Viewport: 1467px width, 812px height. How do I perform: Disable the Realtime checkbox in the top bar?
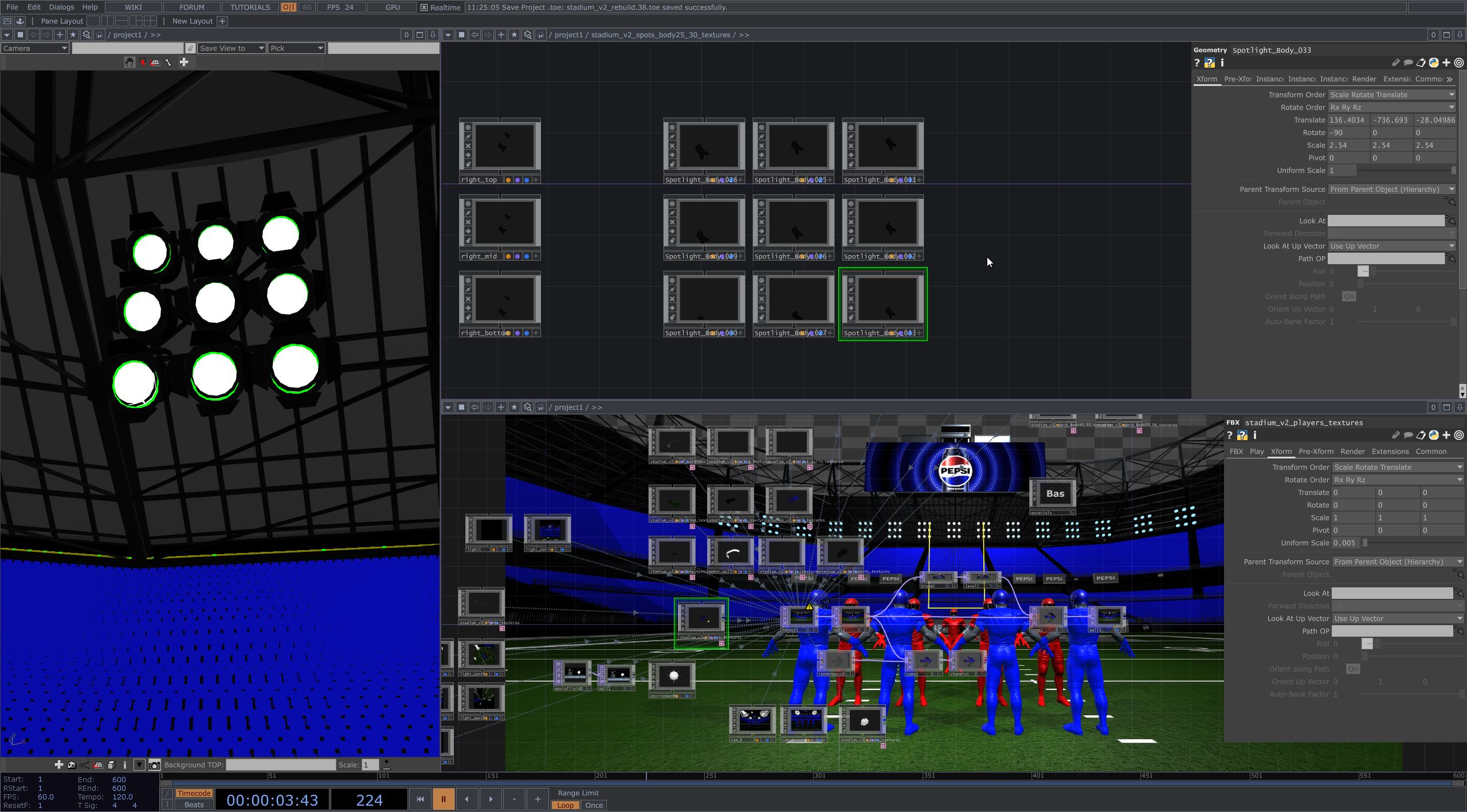tap(423, 7)
